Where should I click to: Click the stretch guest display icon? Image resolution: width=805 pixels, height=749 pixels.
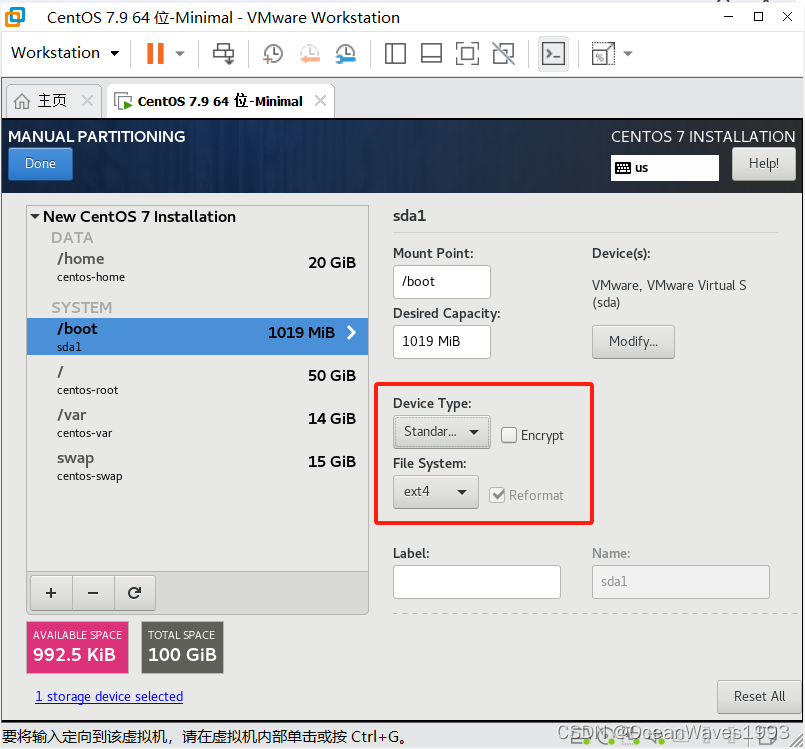click(x=603, y=53)
